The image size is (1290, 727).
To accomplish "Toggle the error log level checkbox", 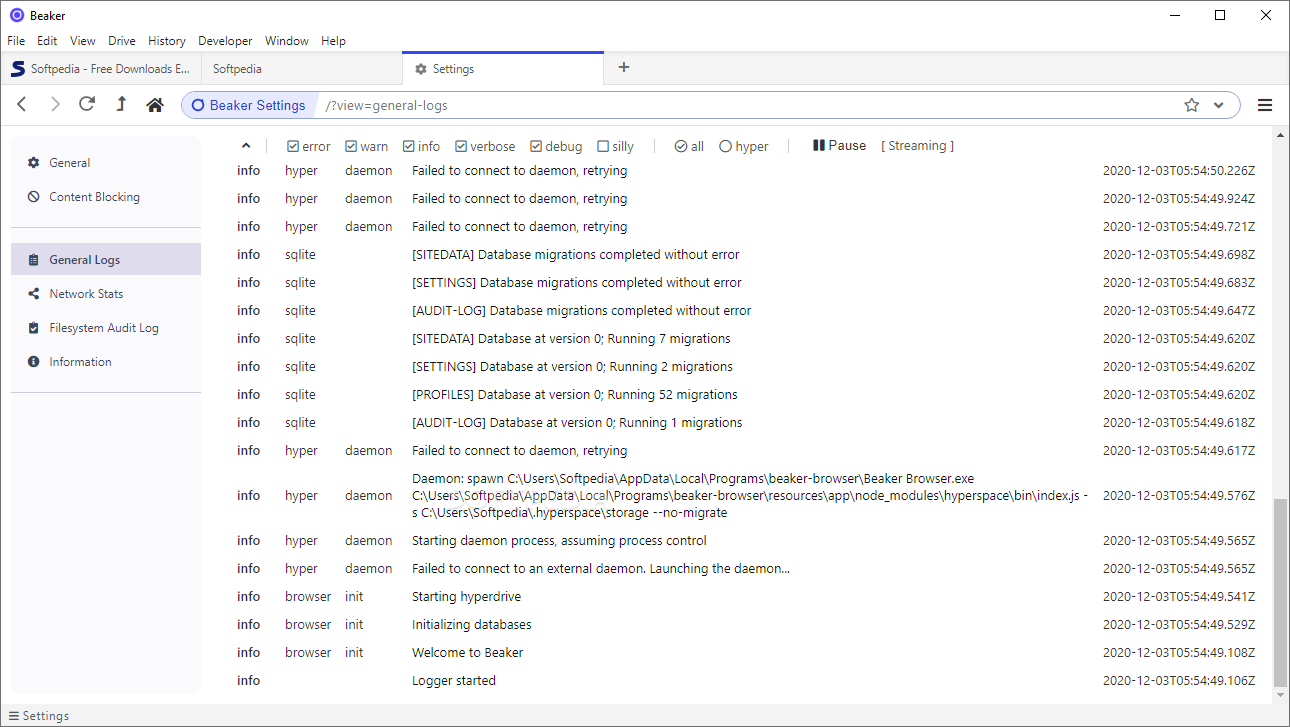I will [293, 146].
